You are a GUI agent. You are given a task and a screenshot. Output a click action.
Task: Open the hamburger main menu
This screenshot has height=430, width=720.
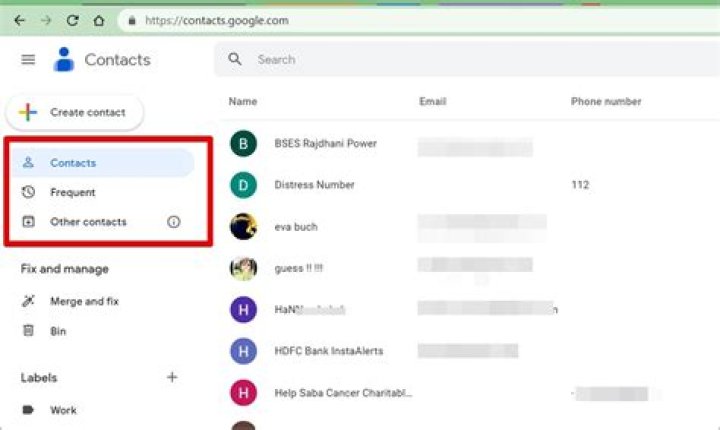[28, 59]
